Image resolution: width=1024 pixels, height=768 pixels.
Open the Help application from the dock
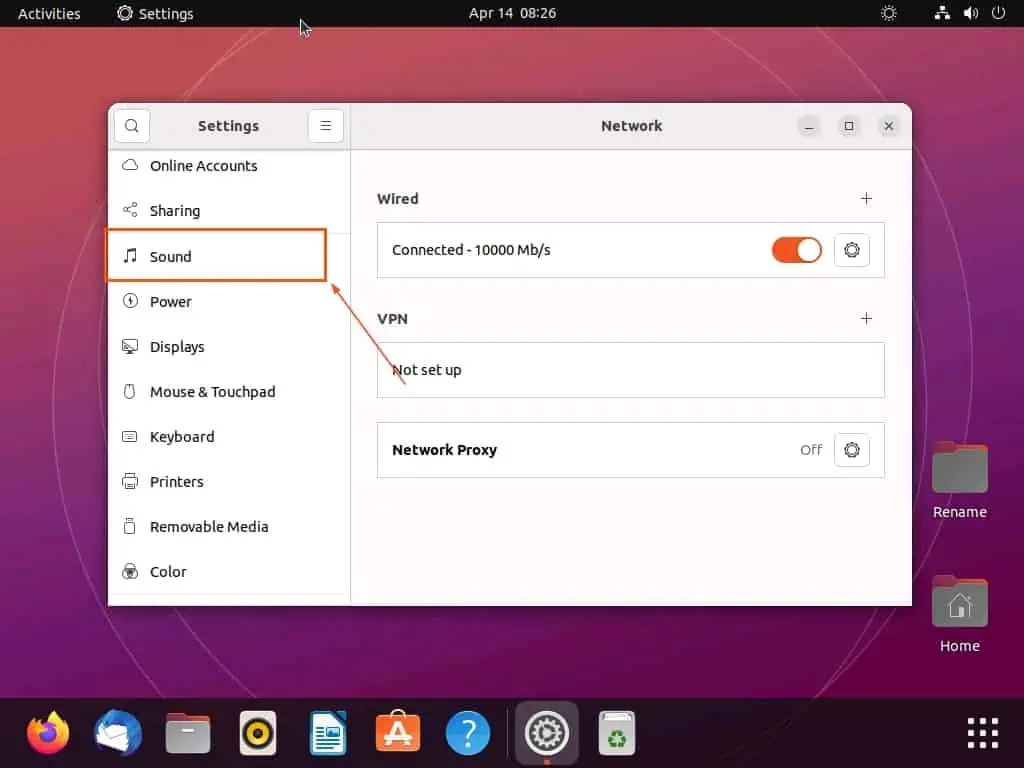[x=467, y=733]
